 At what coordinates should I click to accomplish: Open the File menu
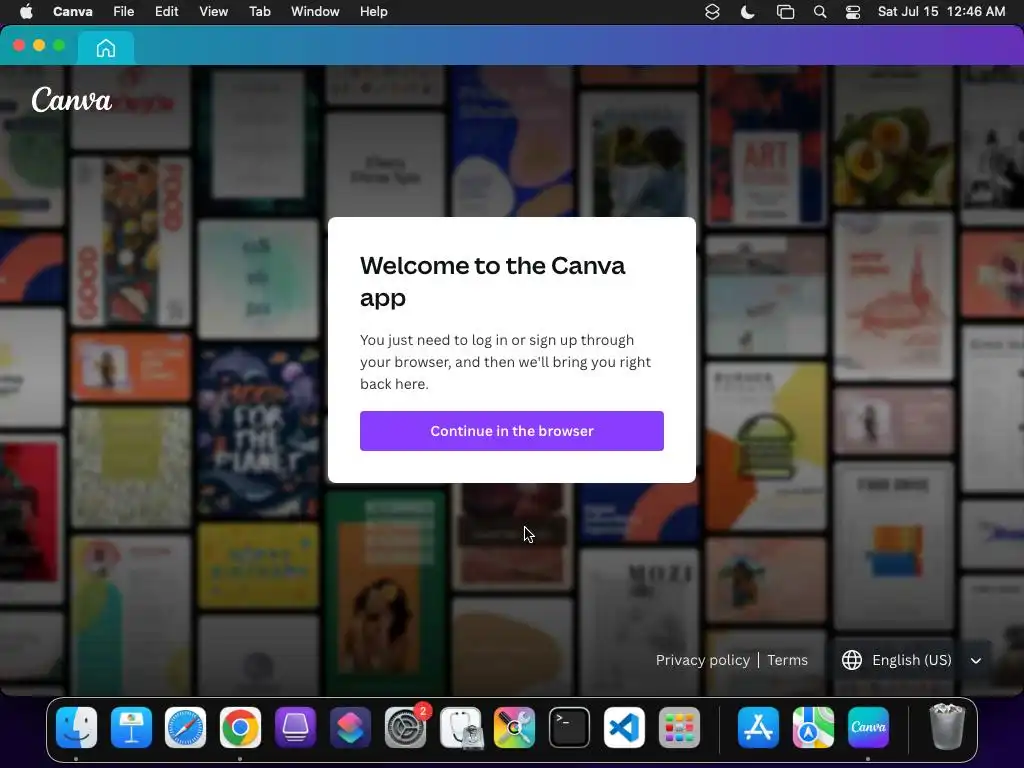(123, 12)
